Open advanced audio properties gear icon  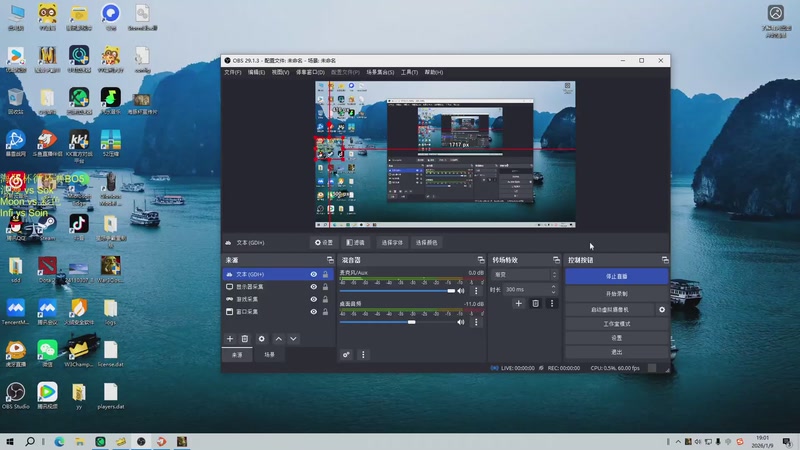[346, 355]
